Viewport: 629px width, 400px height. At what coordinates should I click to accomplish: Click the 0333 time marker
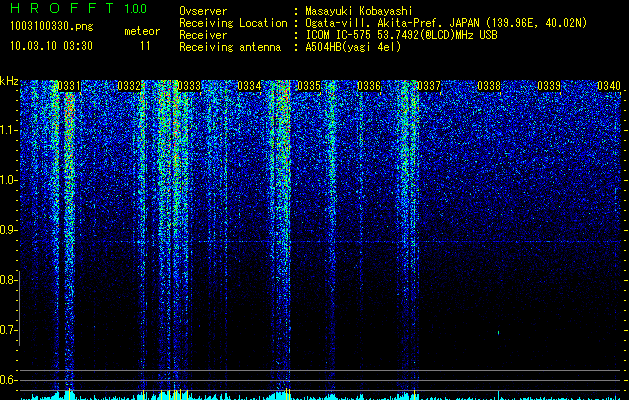(189, 86)
